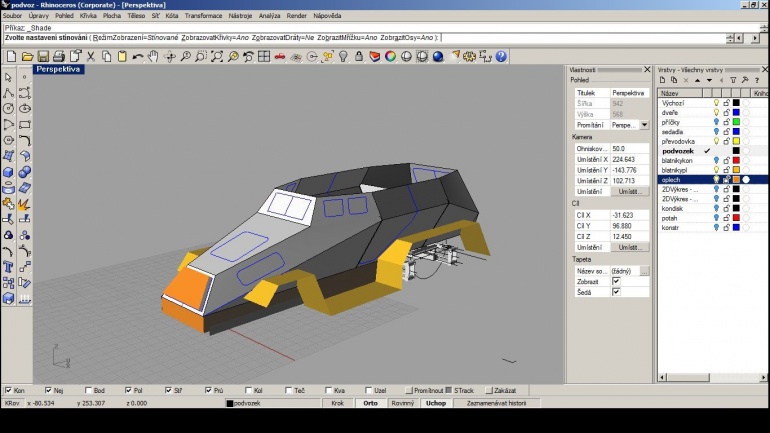Click Umístit button under Kamera

[x=630, y=191]
